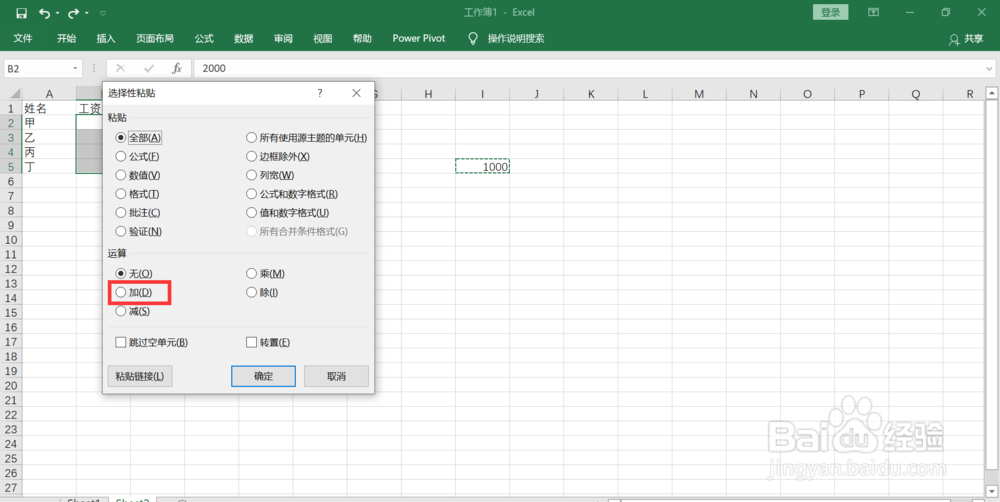Switch to the Power Pivot tab

[x=419, y=38]
